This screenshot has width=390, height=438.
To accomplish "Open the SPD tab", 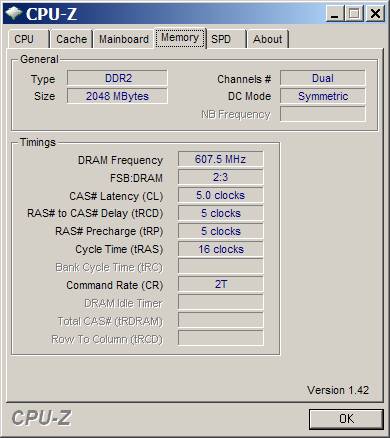I will coord(226,39).
